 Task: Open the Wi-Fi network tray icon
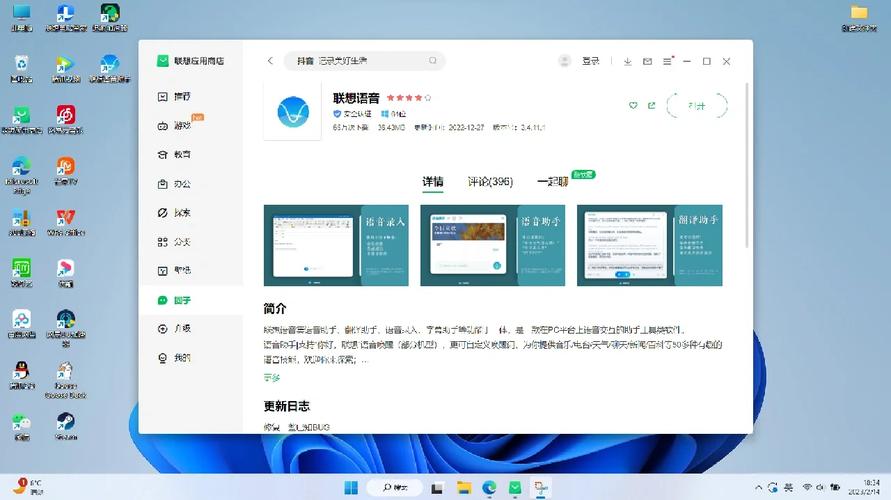click(x=807, y=488)
